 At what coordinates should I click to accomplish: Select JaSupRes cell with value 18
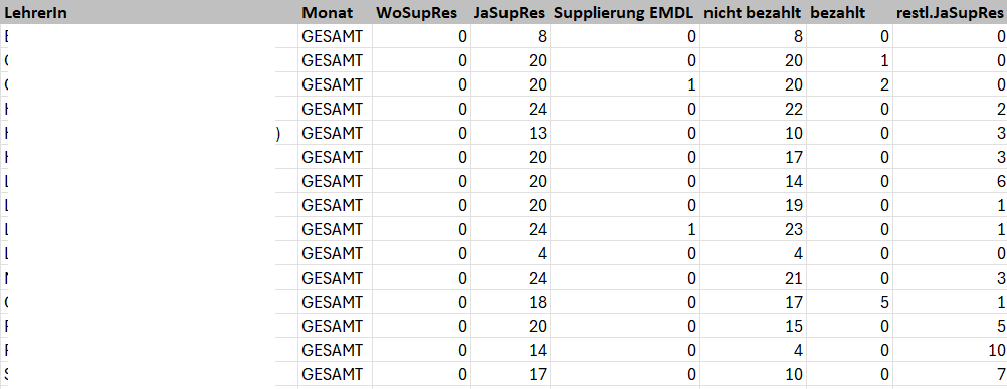coord(510,302)
